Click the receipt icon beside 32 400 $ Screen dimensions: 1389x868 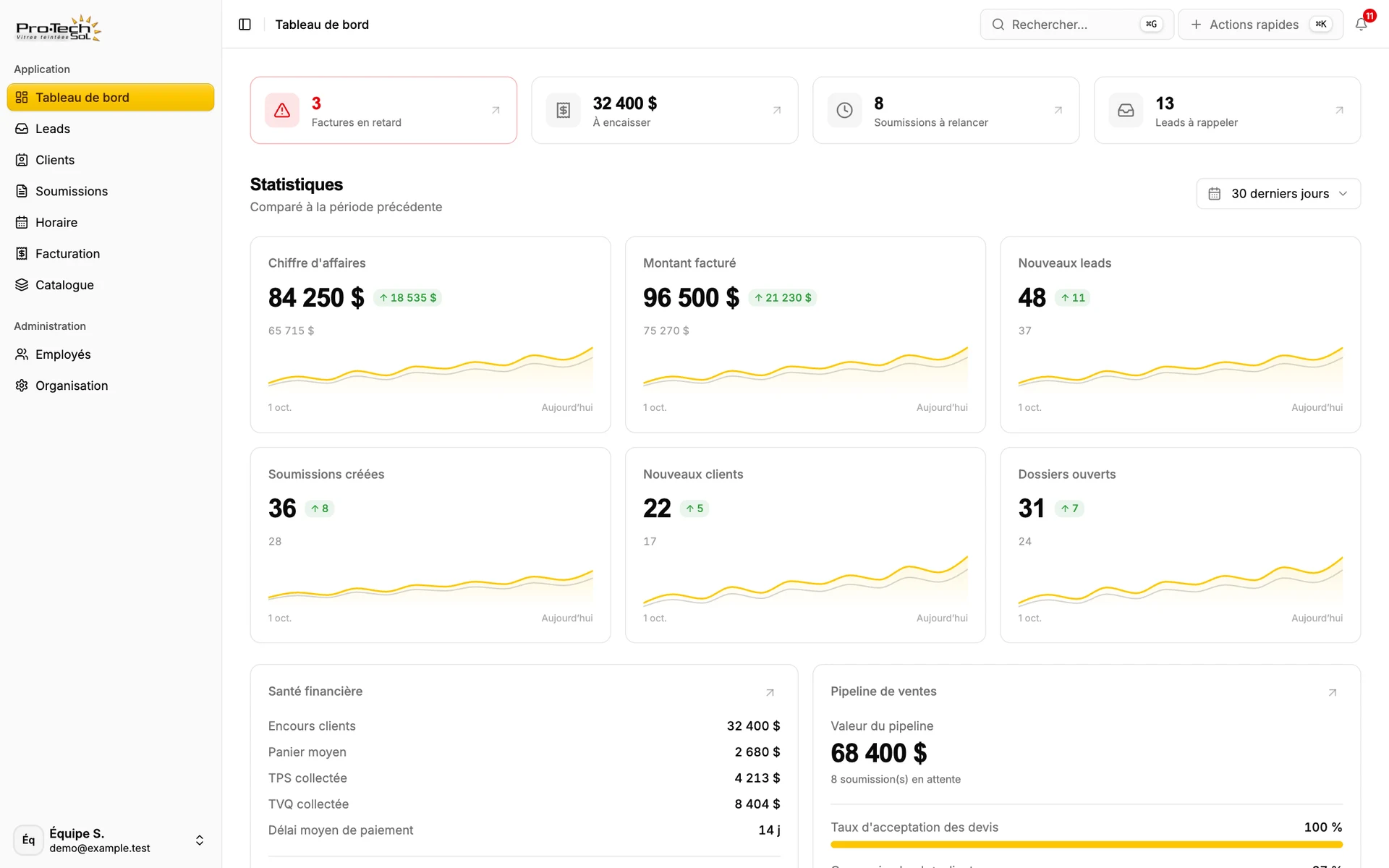564,110
